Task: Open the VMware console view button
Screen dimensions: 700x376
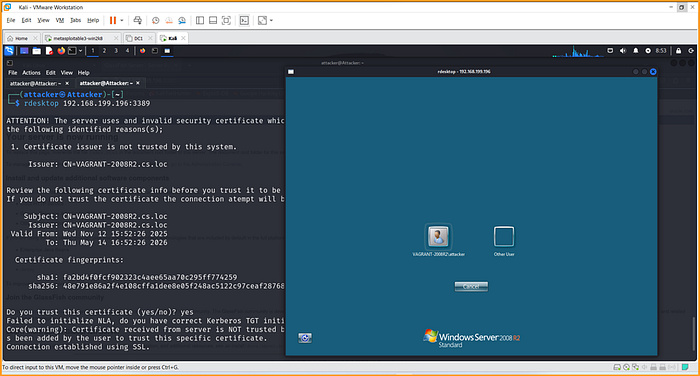Action: 244,21
